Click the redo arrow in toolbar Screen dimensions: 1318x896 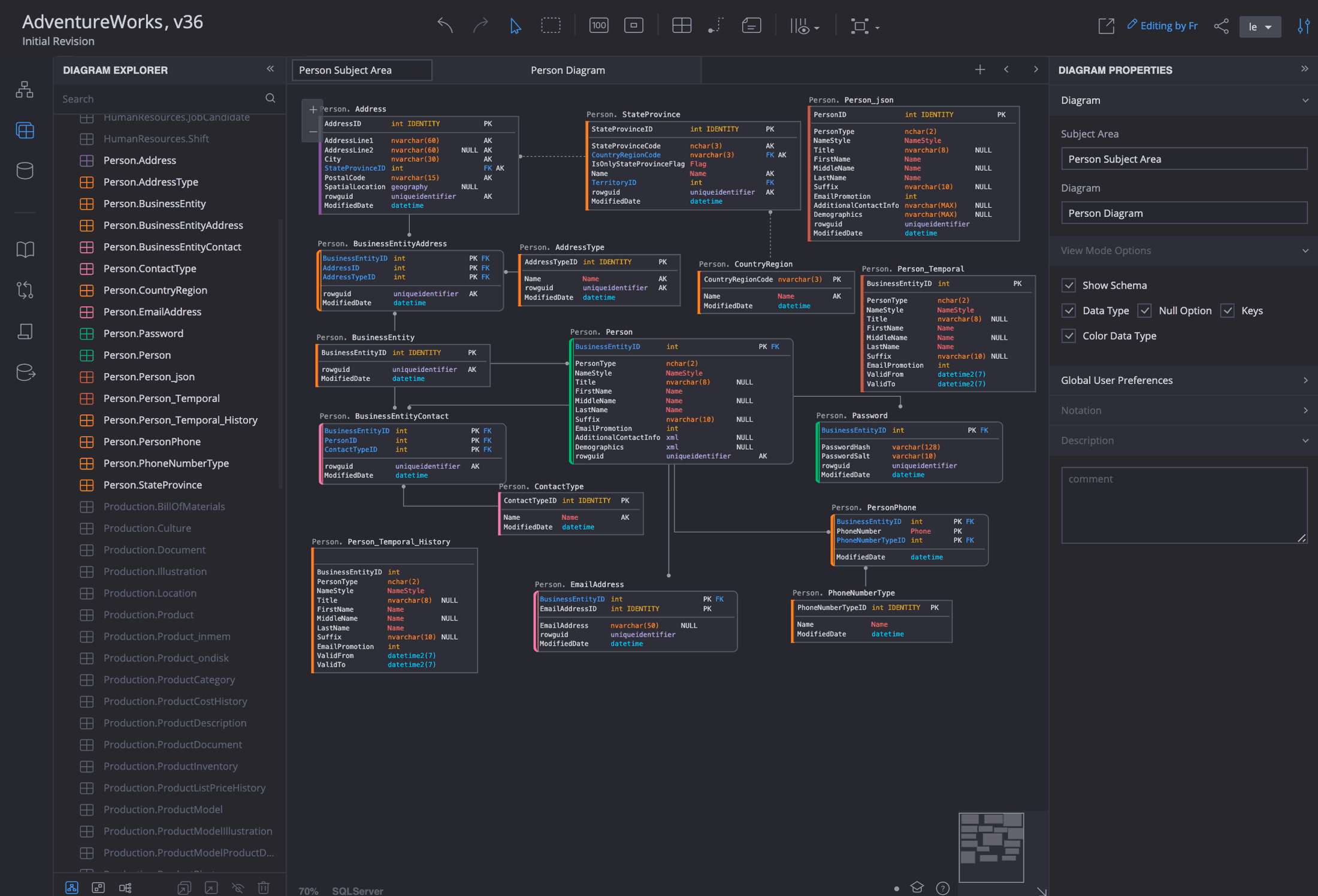480,25
